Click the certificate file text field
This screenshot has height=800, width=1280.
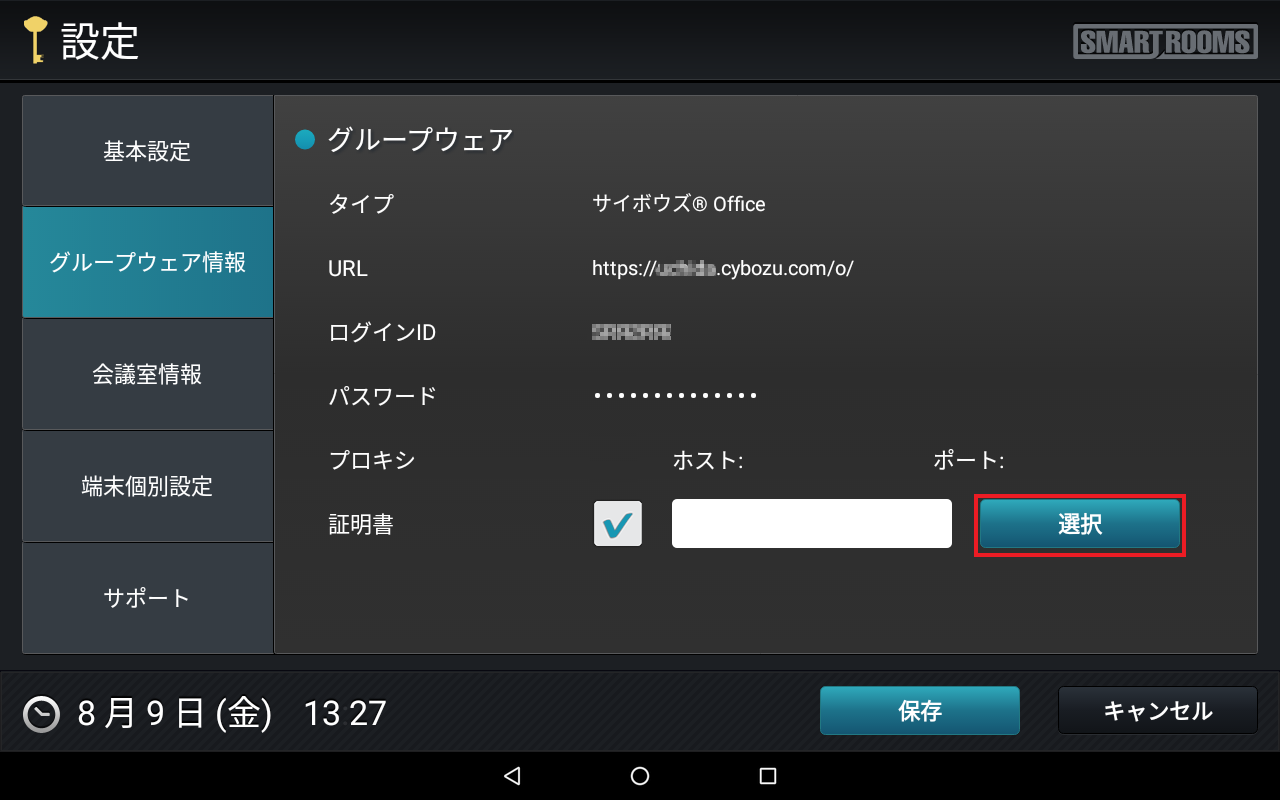[x=811, y=524]
